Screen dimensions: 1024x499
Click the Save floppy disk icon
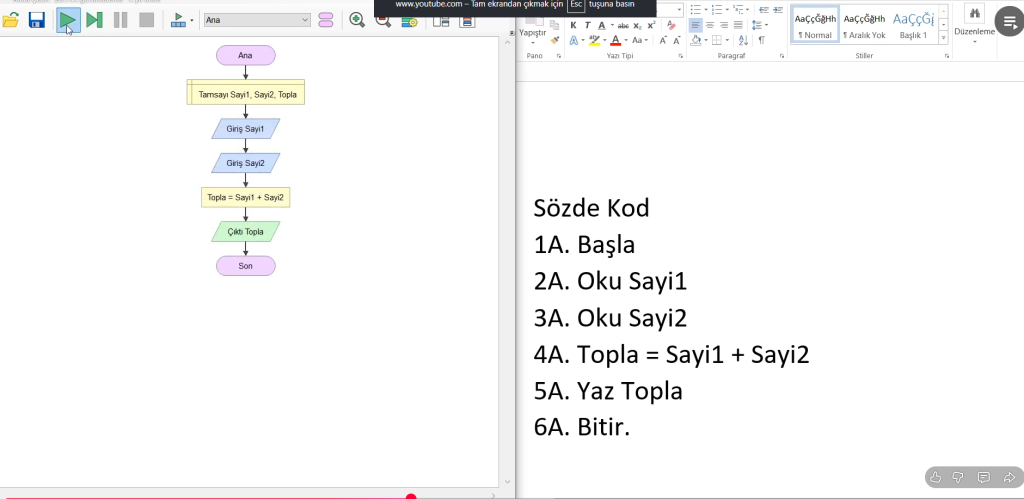[36, 19]
